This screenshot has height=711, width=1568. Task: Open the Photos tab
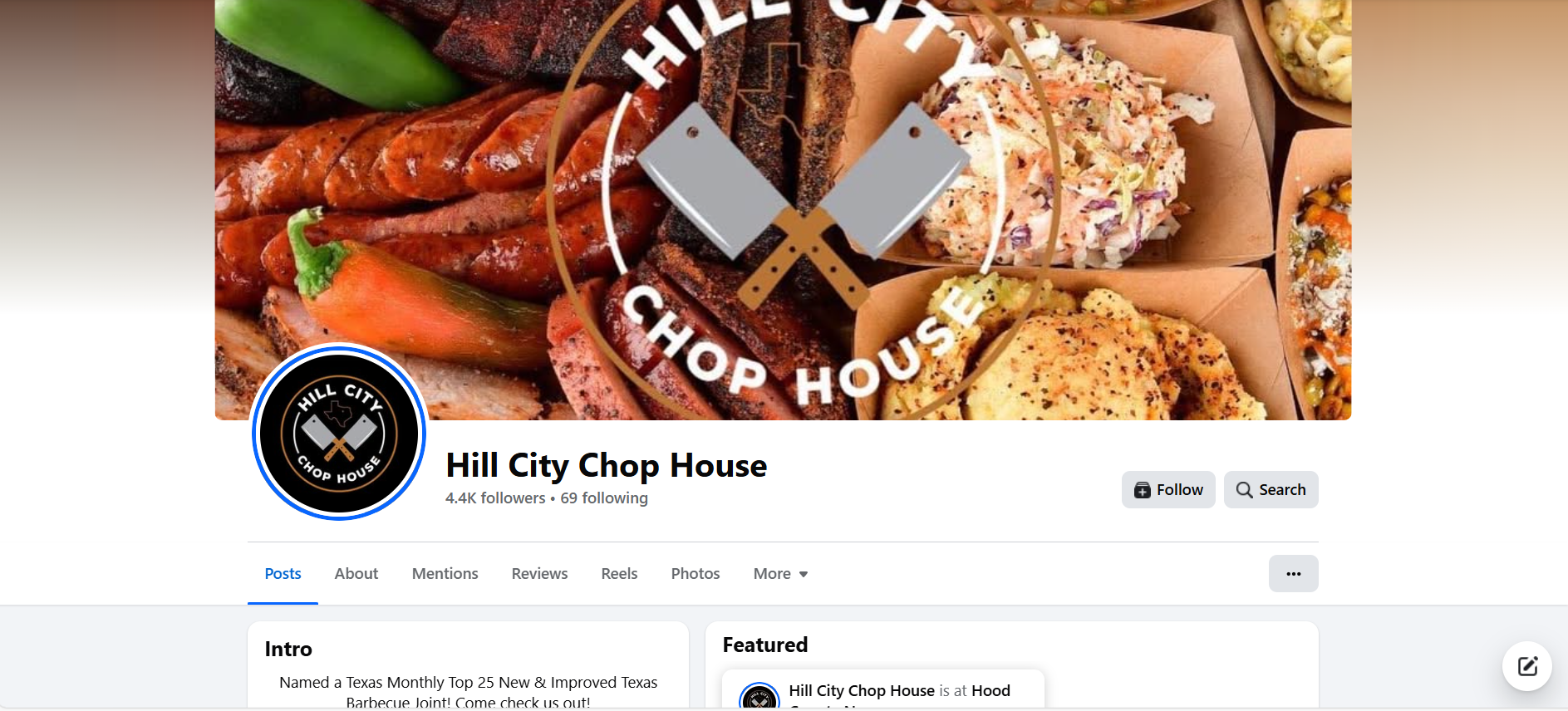696,574
